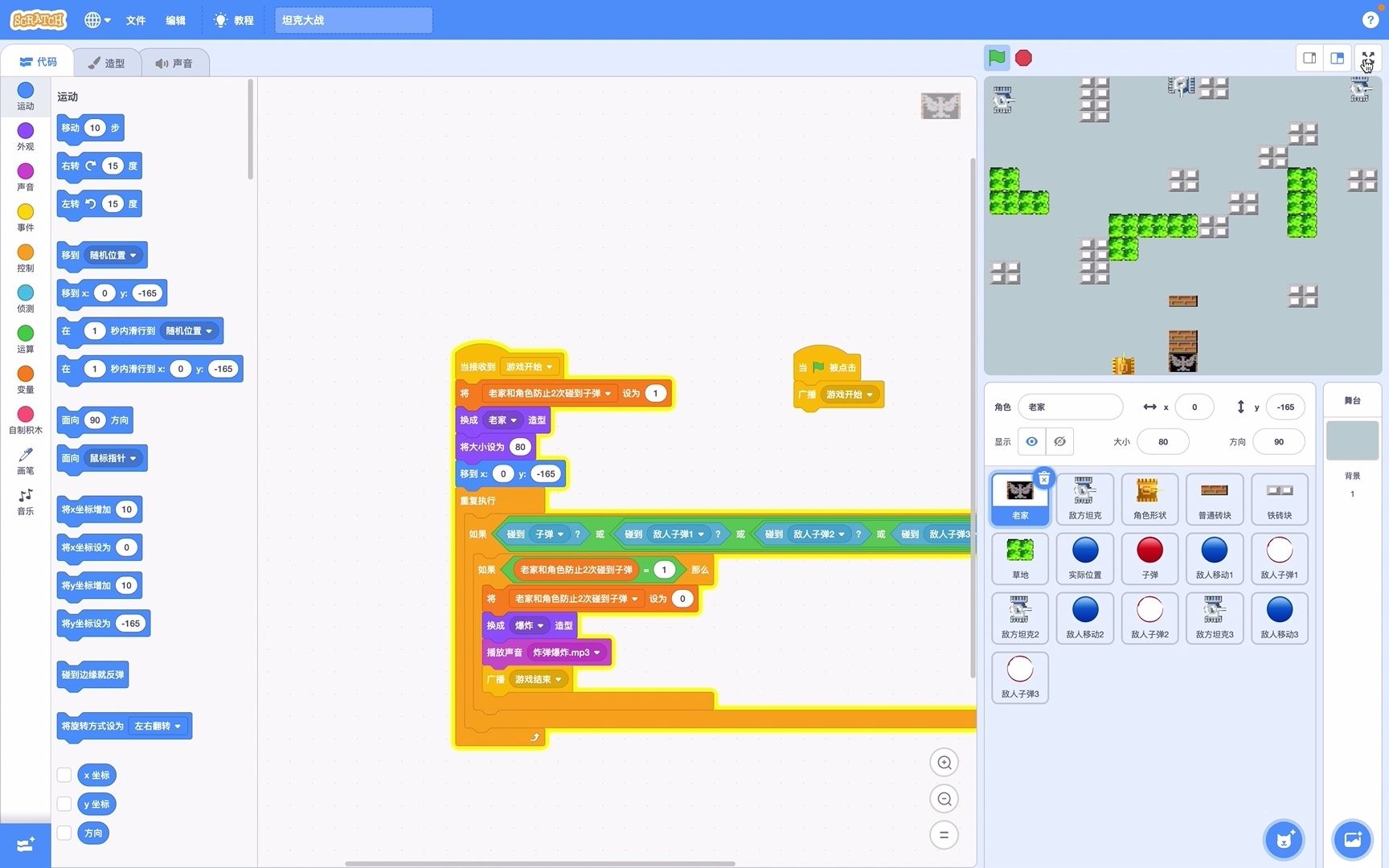Select the 声音 block category in palette
1389x868 pixels.
click(x=26, y=178)
